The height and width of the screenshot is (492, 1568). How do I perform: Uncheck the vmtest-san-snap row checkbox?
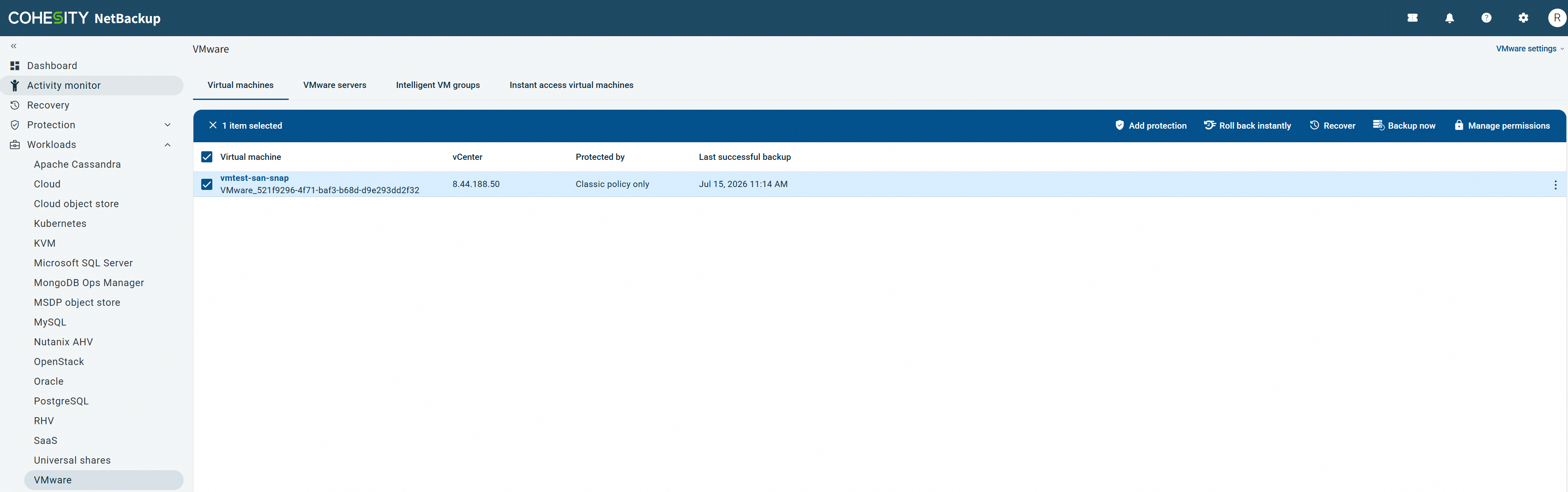point(207,184)
